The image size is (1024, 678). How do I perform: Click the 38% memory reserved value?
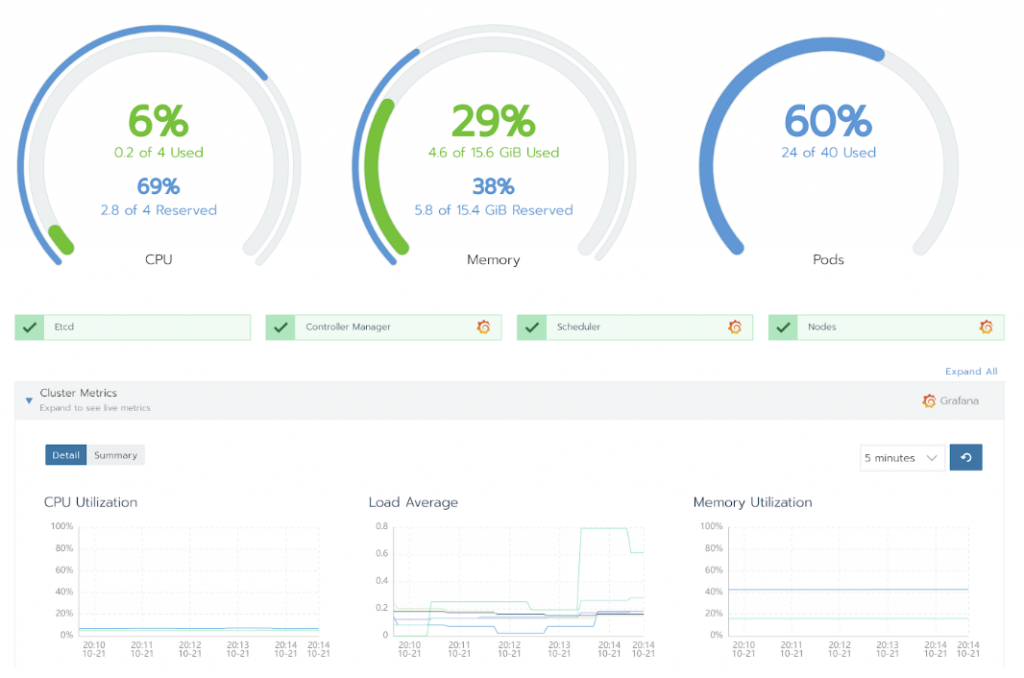(494, 186)
